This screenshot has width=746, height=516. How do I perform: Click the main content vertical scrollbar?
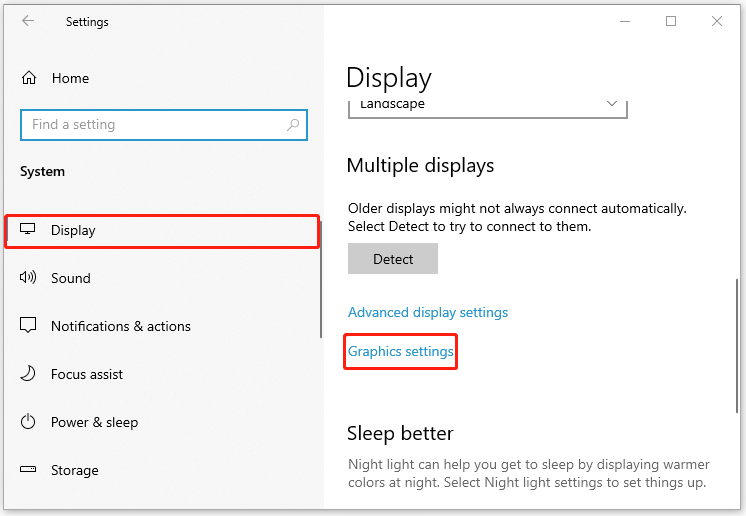pyautogui.click(x=737, y=347)
